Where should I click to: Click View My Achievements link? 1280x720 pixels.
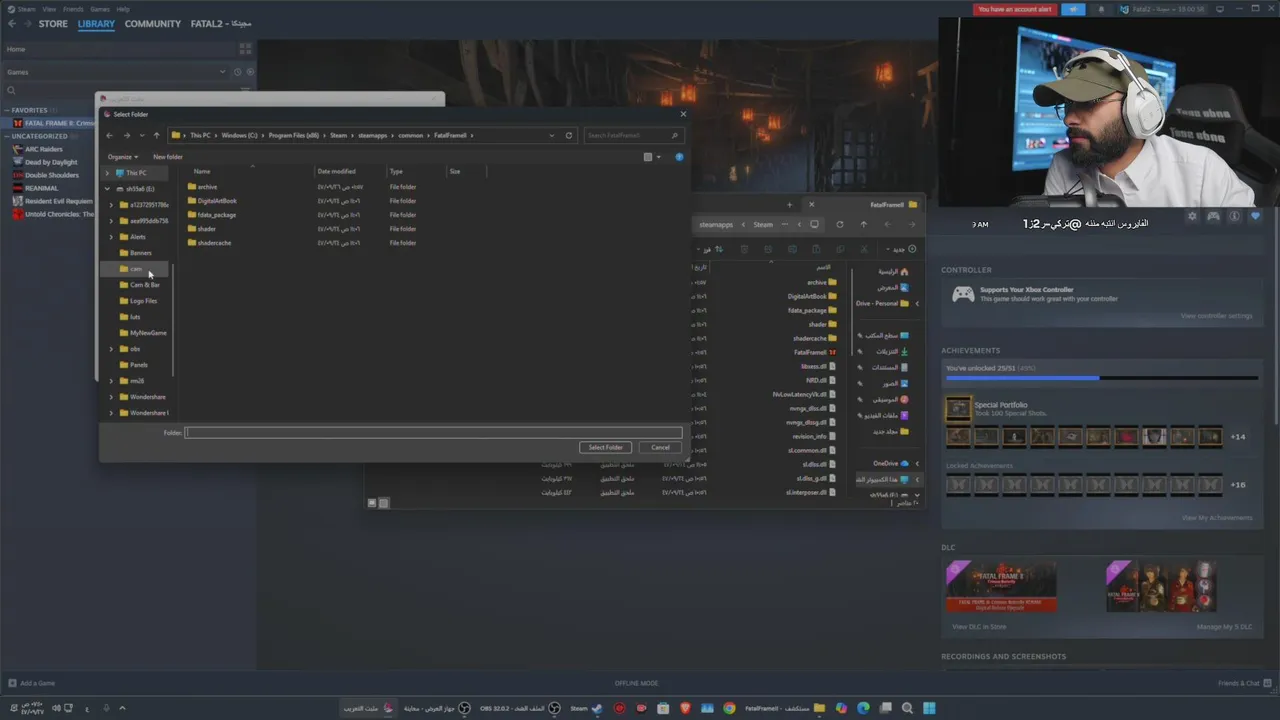click(x=1217, y=518)
